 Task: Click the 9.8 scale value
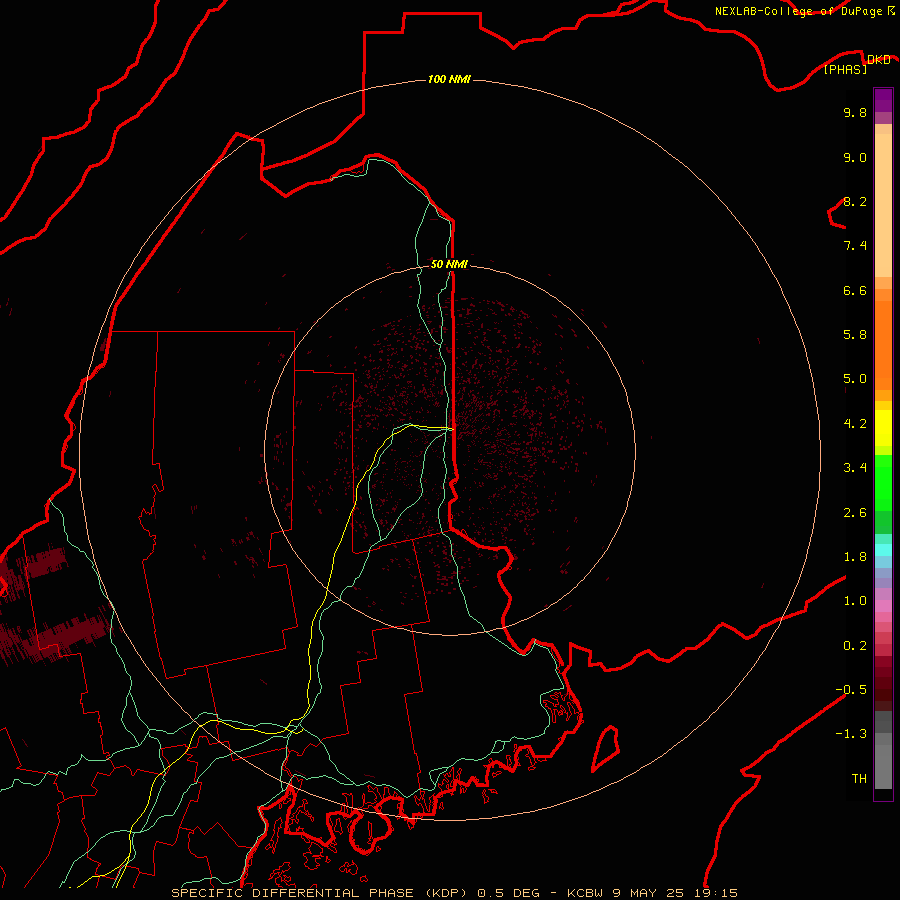(855, 112)
